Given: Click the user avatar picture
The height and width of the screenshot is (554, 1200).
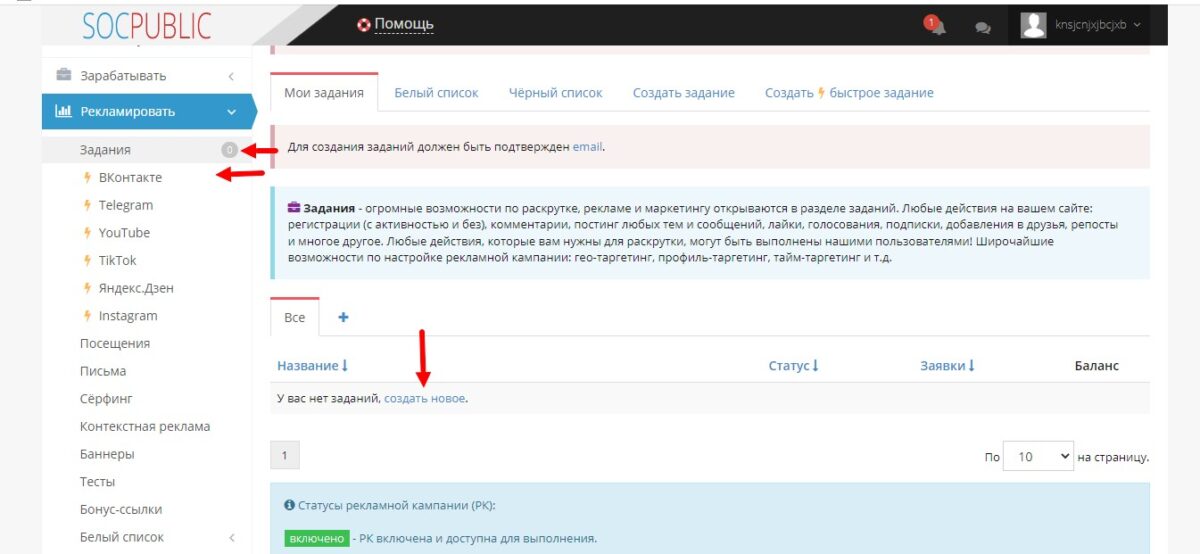Looking at the screenshot, I should (x=1033, y=25).
